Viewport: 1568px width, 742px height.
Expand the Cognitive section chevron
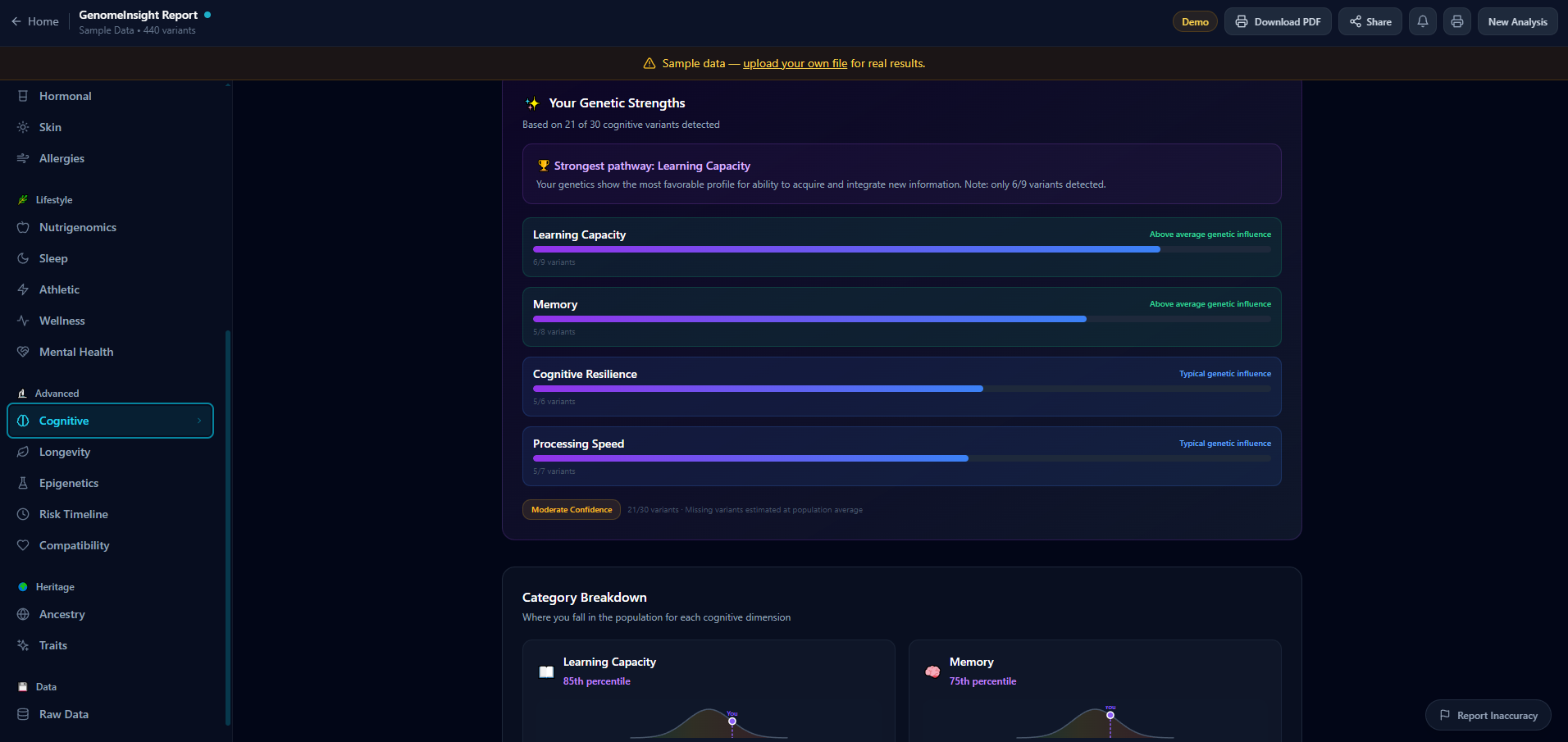point(199,421)
